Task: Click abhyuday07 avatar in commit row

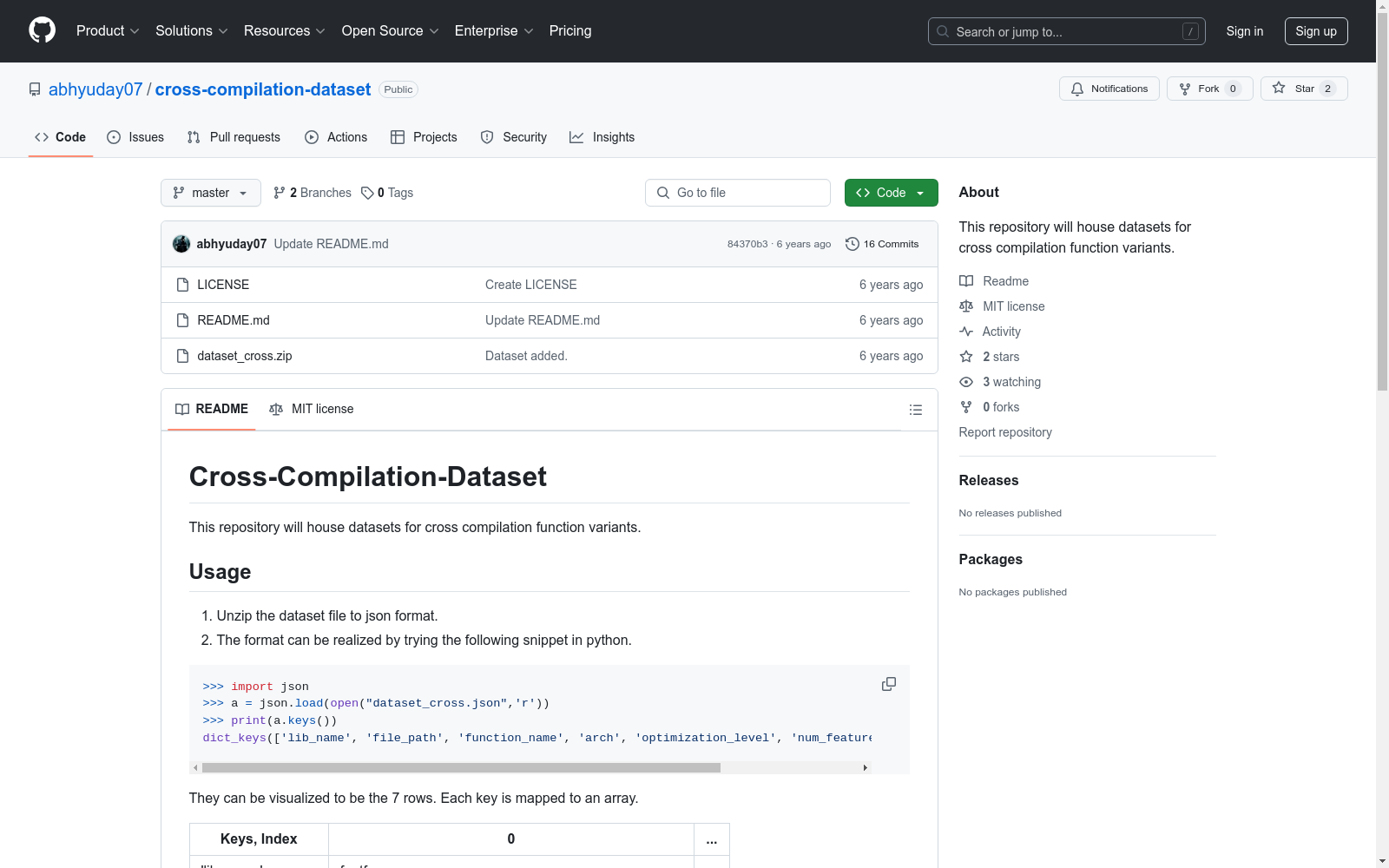Action: click(x=181, y=244)
